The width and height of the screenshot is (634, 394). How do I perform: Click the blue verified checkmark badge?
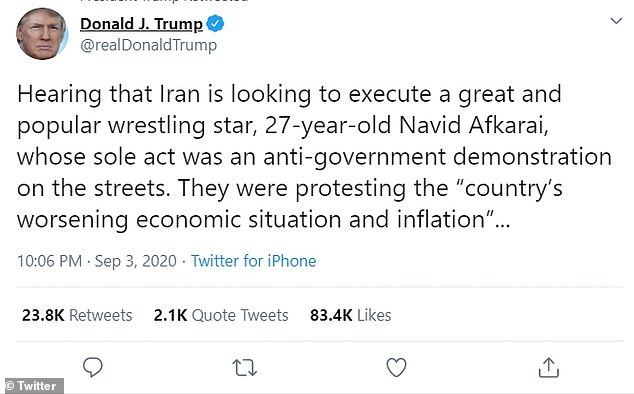click(x=215, y=23)
